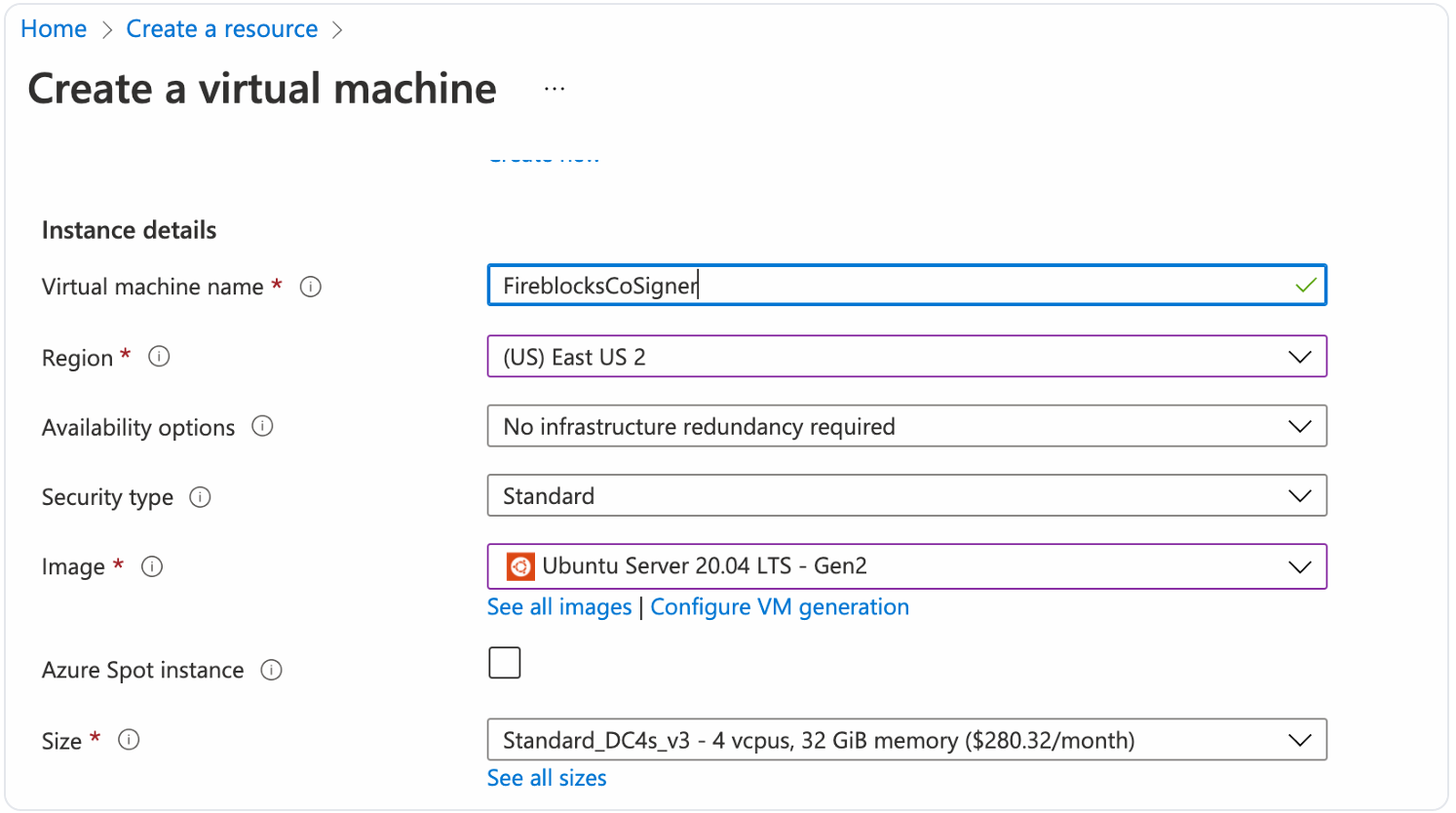Viewport: 1456px width, 813px height.
Task: Open the ellipsis menu beside page title
Action: click(x=555, y=89)
